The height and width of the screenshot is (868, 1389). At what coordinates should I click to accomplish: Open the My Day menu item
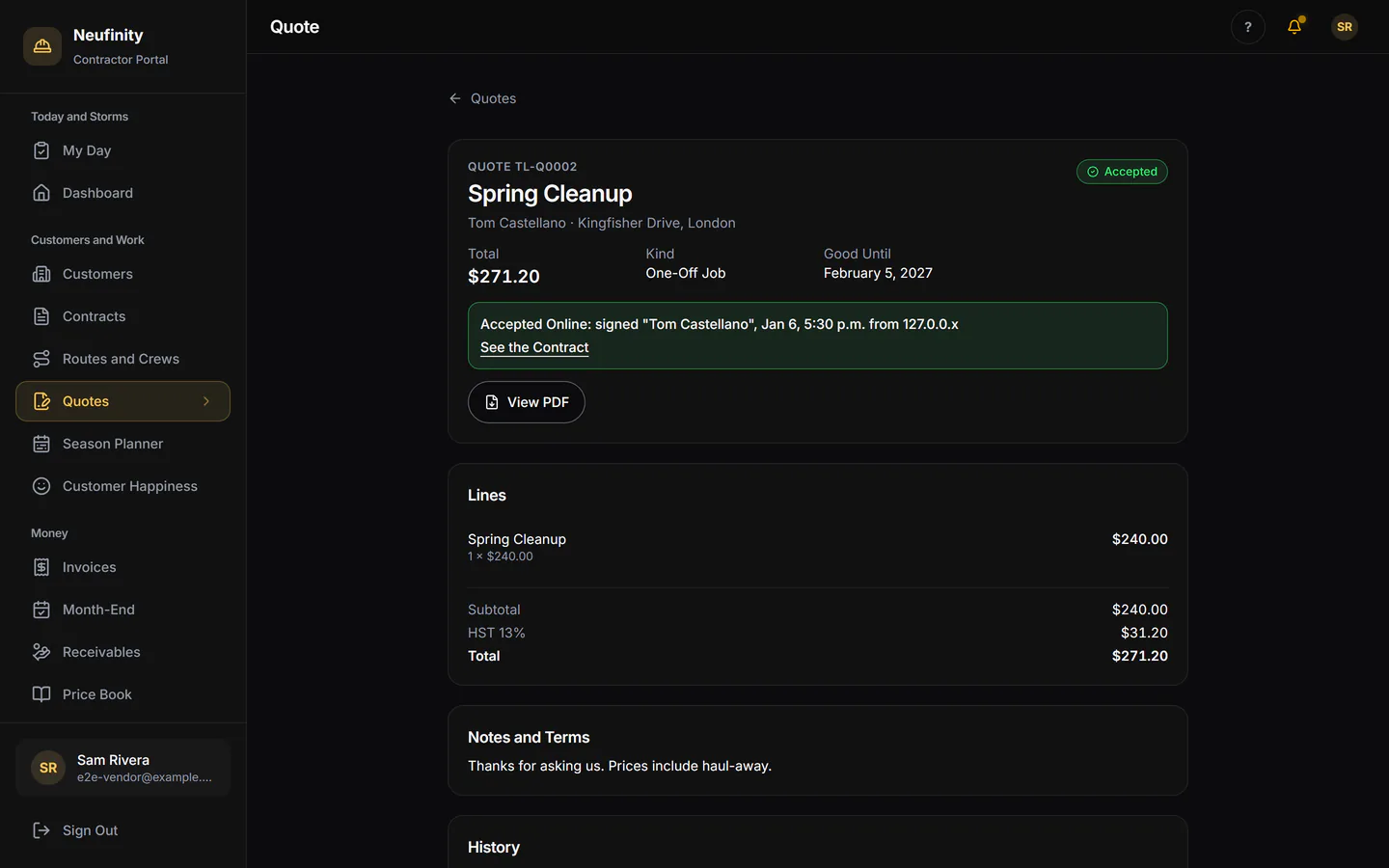coord(123,150)
